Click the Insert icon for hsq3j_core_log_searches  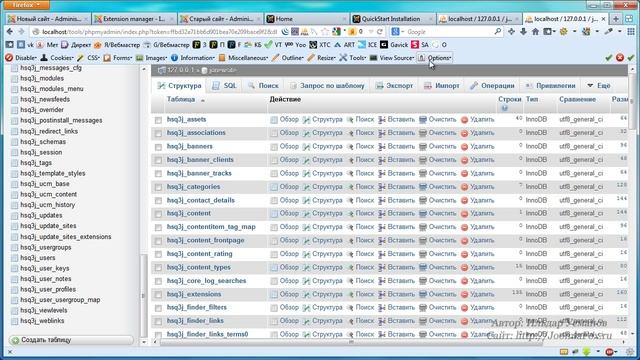(382, 281)
